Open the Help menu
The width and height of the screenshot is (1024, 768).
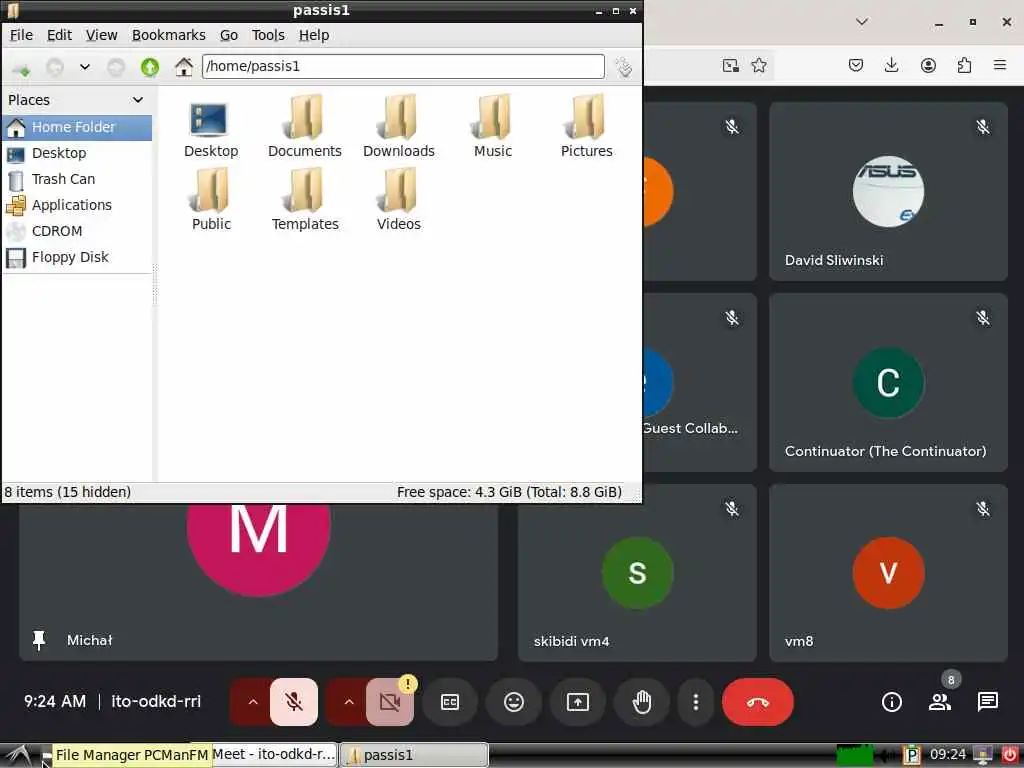(x=314, y=35)
